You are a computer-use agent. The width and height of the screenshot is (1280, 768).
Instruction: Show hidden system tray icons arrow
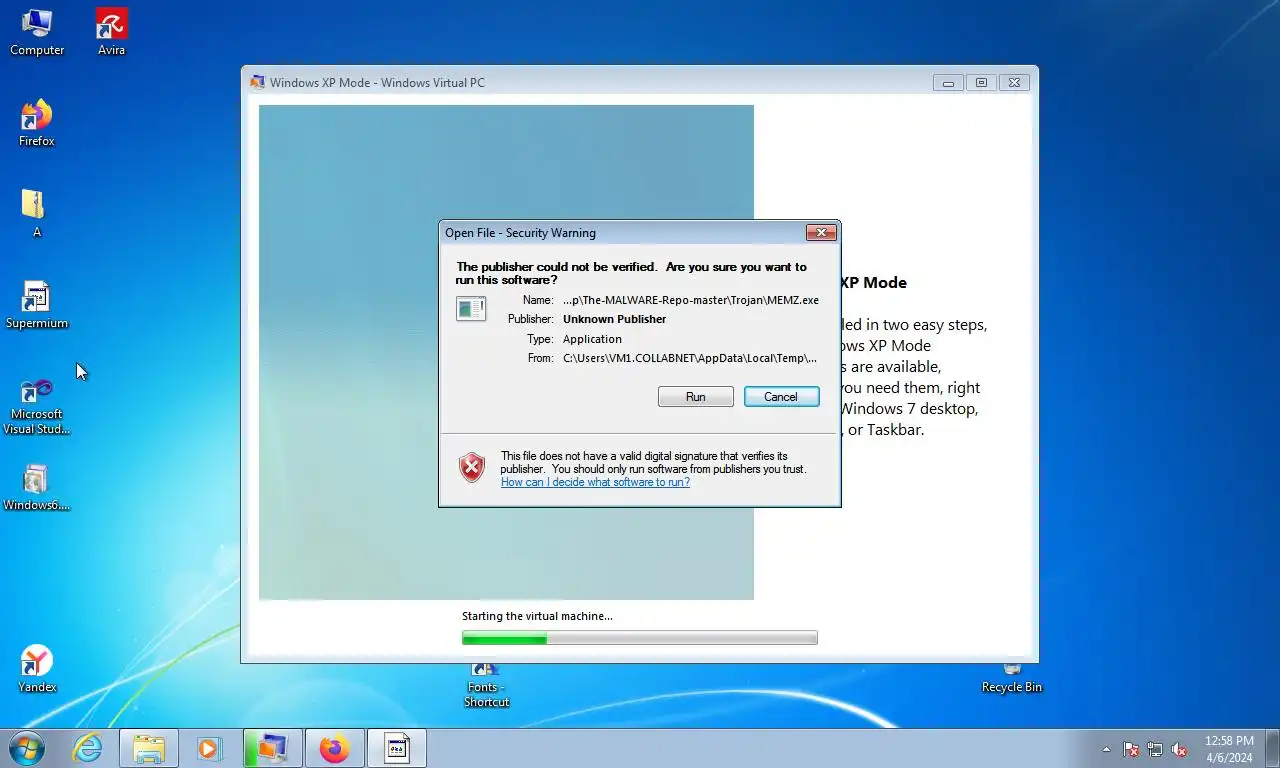point(1106,749)
